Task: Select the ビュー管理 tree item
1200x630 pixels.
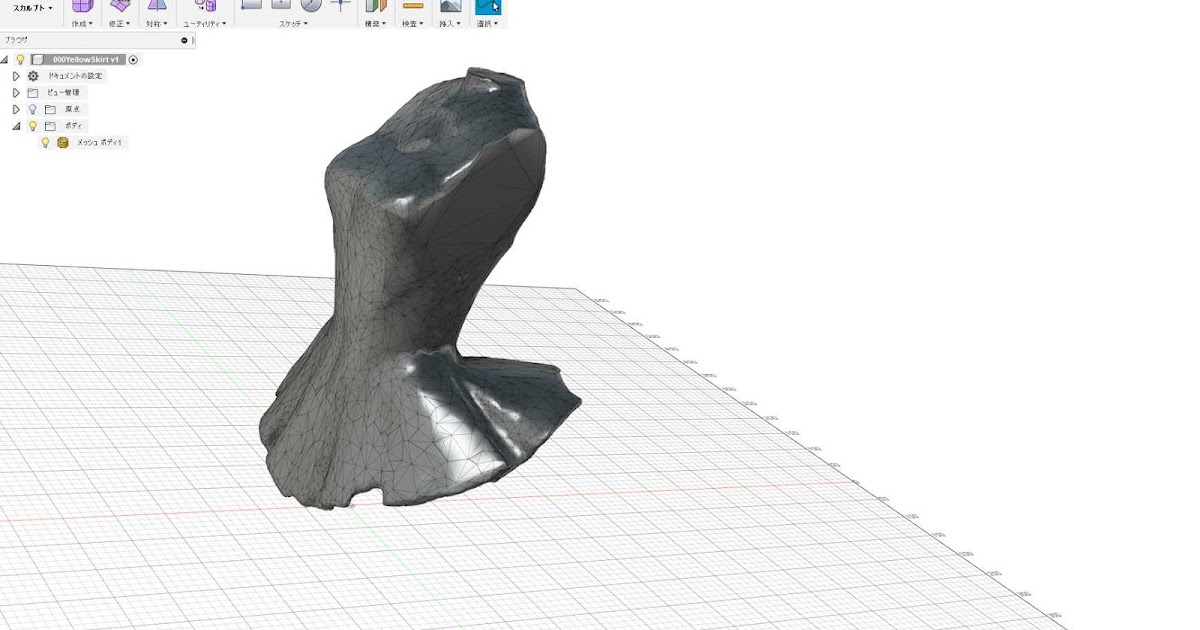Action: coord(63,93)
